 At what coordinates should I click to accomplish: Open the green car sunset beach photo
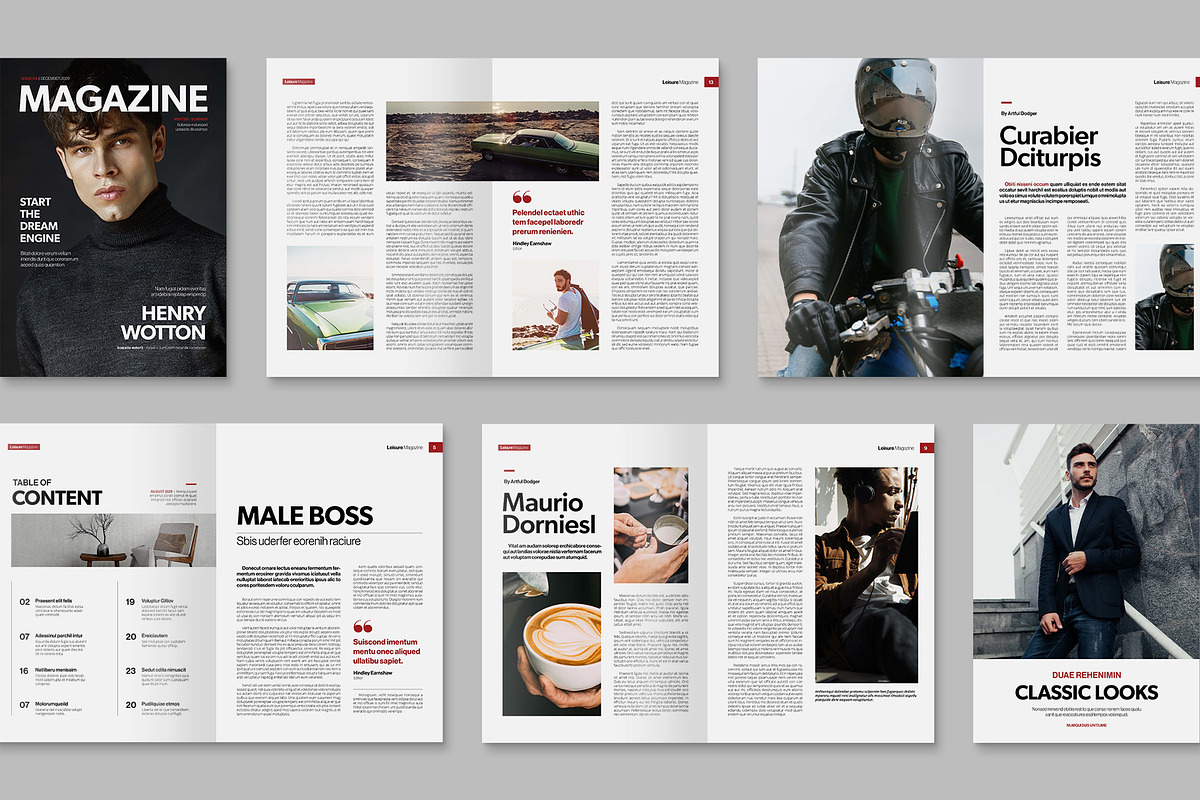(493, 141)
